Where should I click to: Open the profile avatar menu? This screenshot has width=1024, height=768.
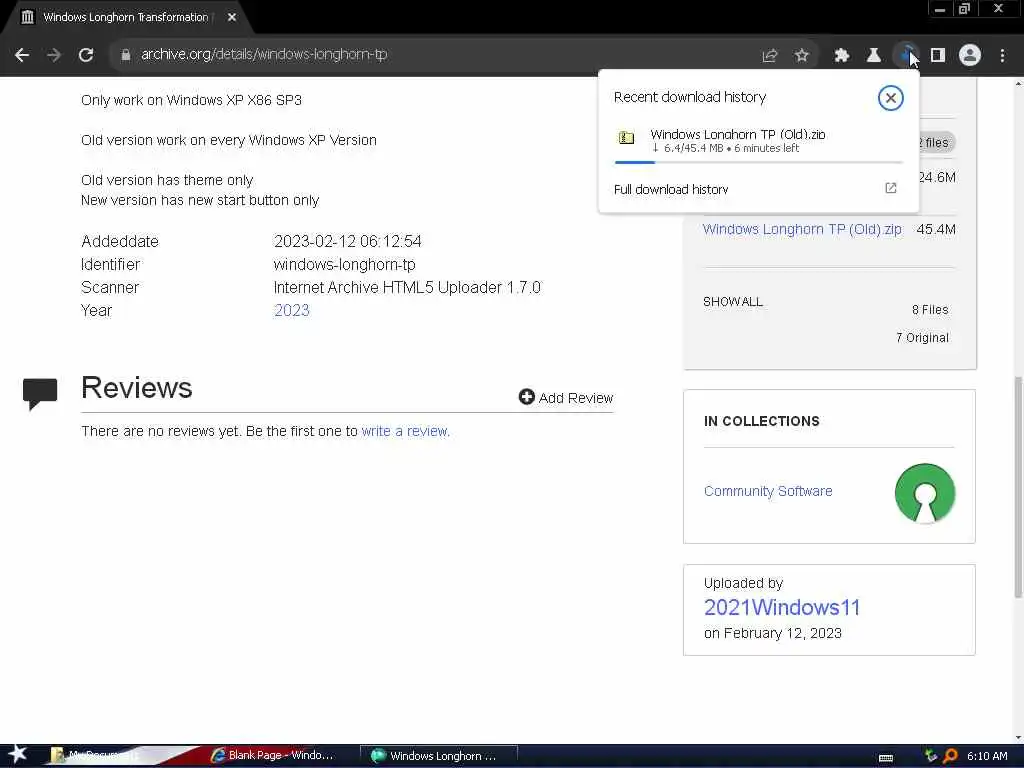[x=970, y=55]
